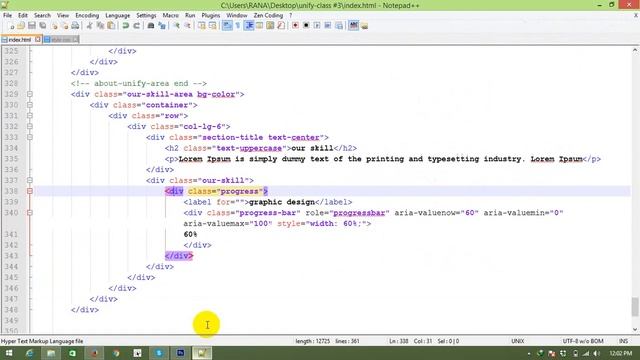Save the current file with toolbar icon

(31, 26)
